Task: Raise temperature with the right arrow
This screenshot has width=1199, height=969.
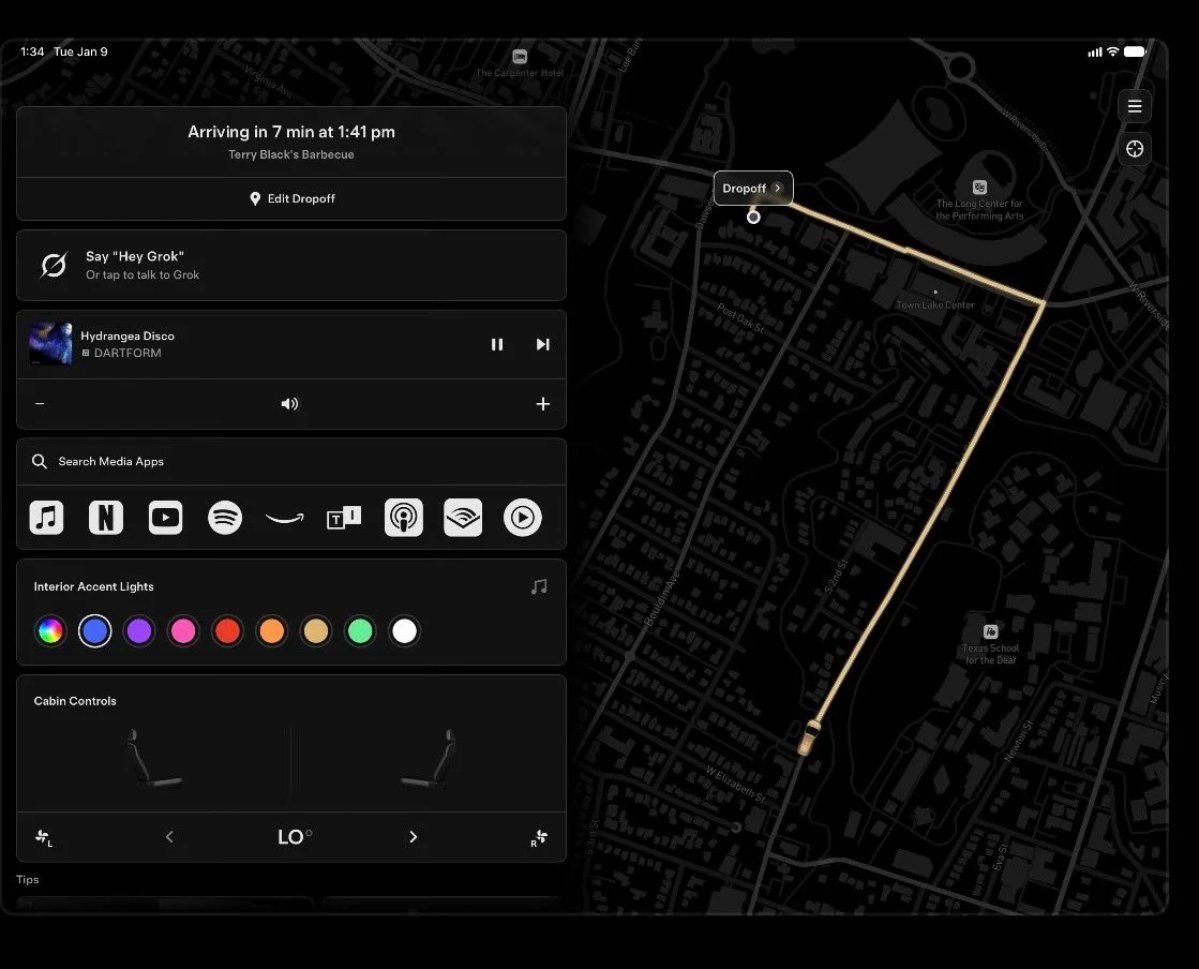Action: [x=413, y=837]
